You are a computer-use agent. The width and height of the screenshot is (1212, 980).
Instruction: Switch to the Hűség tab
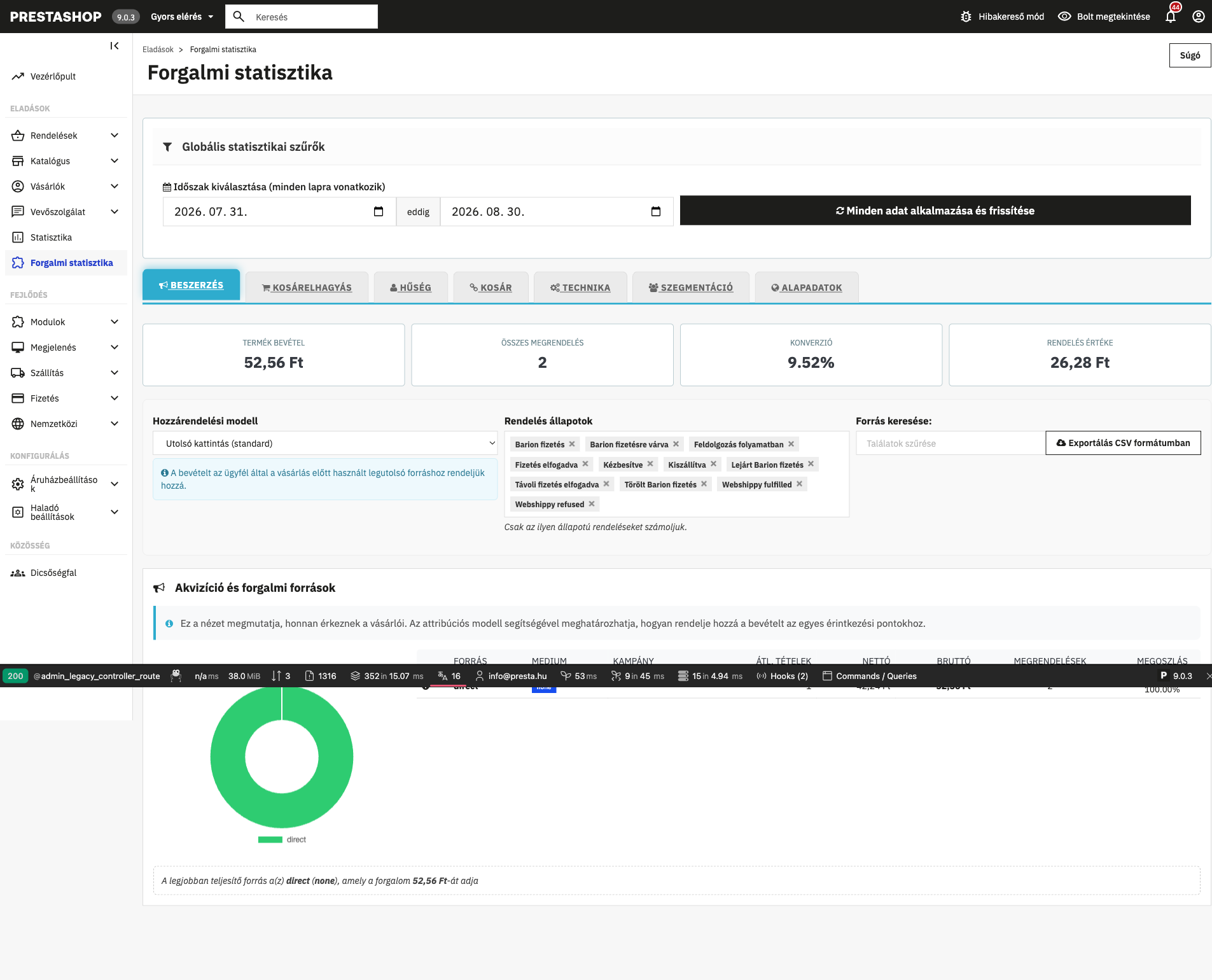pyautogui.click(x=410, y=287)
